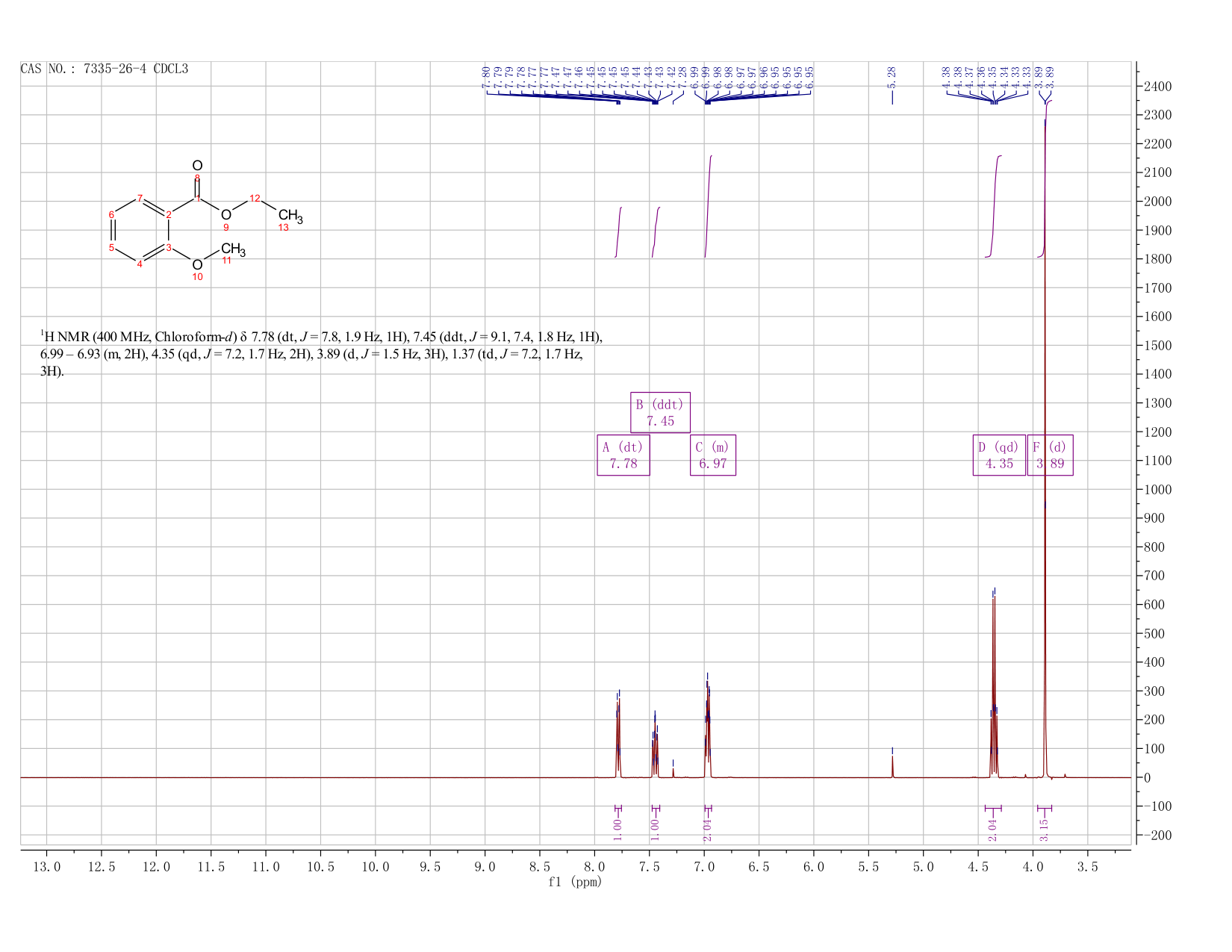The height and width of the screenshot is (952, 1232).
Task: Click the integral curve above 4.35 quartet
Action: (994, 206)
